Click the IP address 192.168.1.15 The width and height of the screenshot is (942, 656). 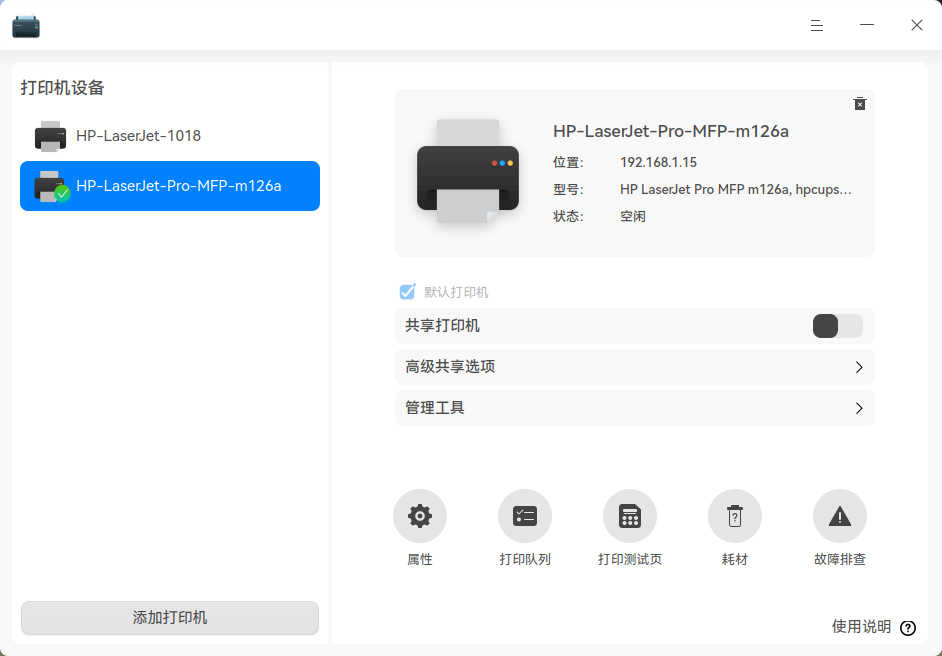point(658,162)
